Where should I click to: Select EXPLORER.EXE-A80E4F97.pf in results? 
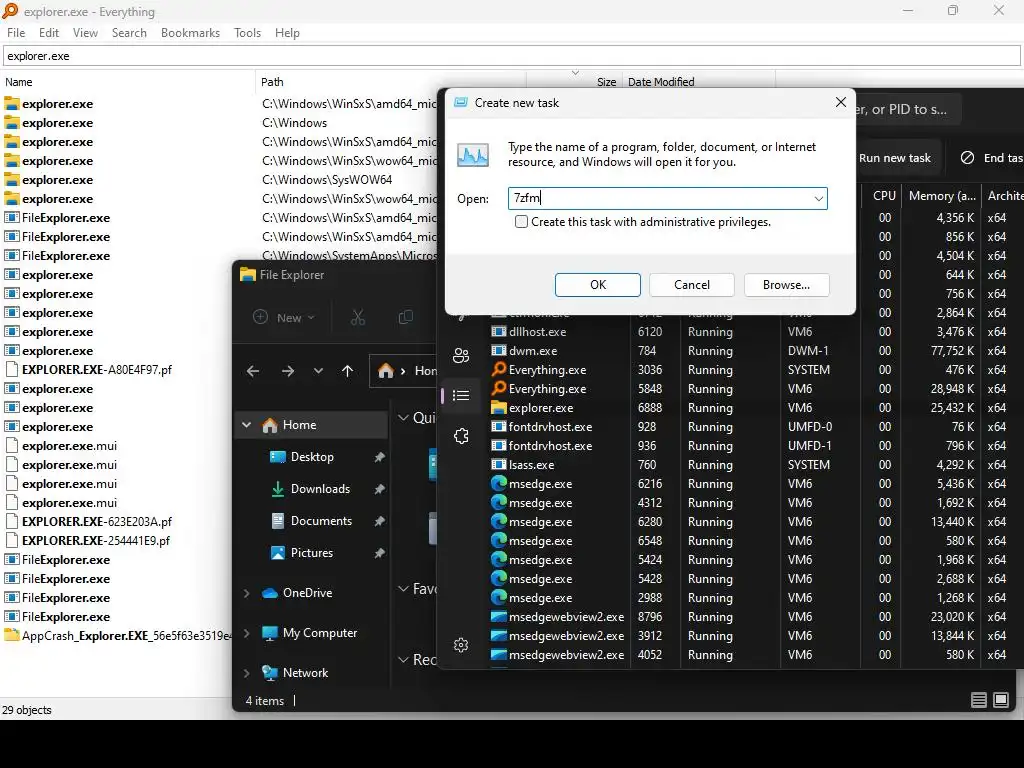click(x=97, y=370)
